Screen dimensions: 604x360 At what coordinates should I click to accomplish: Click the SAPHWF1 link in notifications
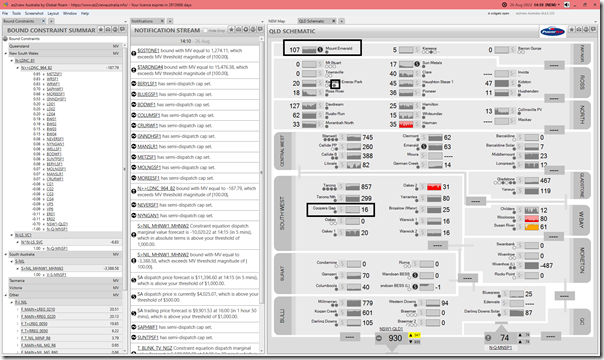tap(148, 327)
